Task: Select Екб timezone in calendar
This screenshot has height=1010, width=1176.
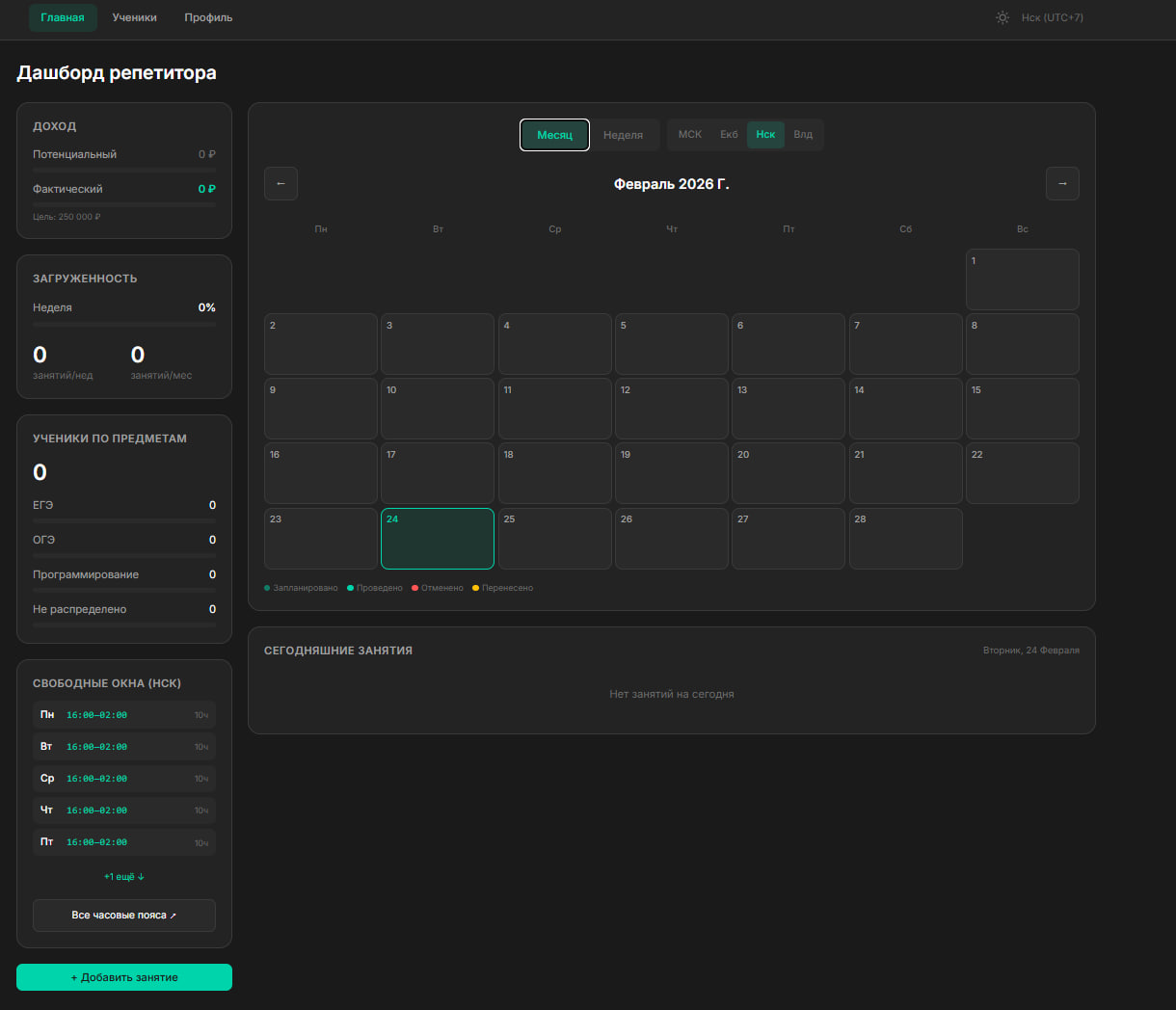Action: click(x=729, y=134)
